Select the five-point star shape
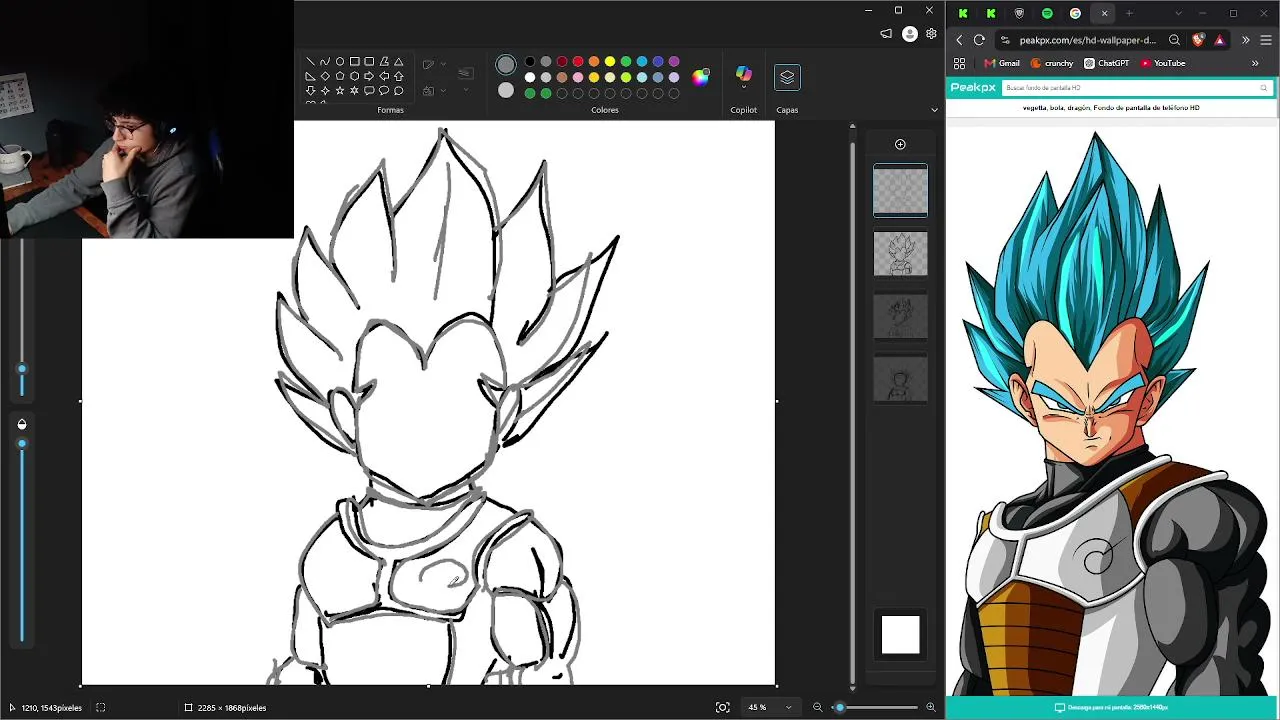The image size is (1280, 720). (340, 91)
